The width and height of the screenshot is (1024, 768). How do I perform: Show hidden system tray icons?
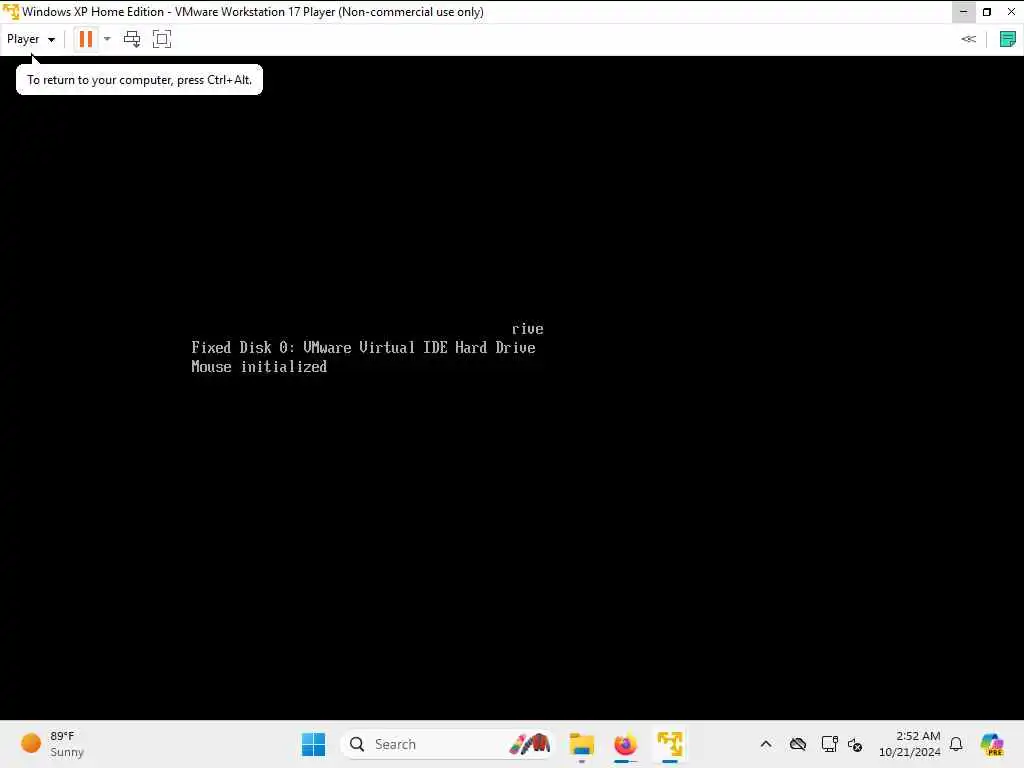pos(766,744)
